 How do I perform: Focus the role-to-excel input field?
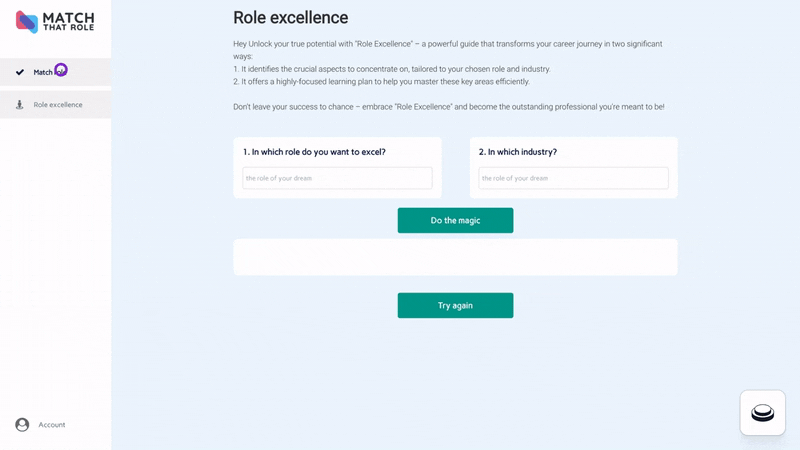337,178
